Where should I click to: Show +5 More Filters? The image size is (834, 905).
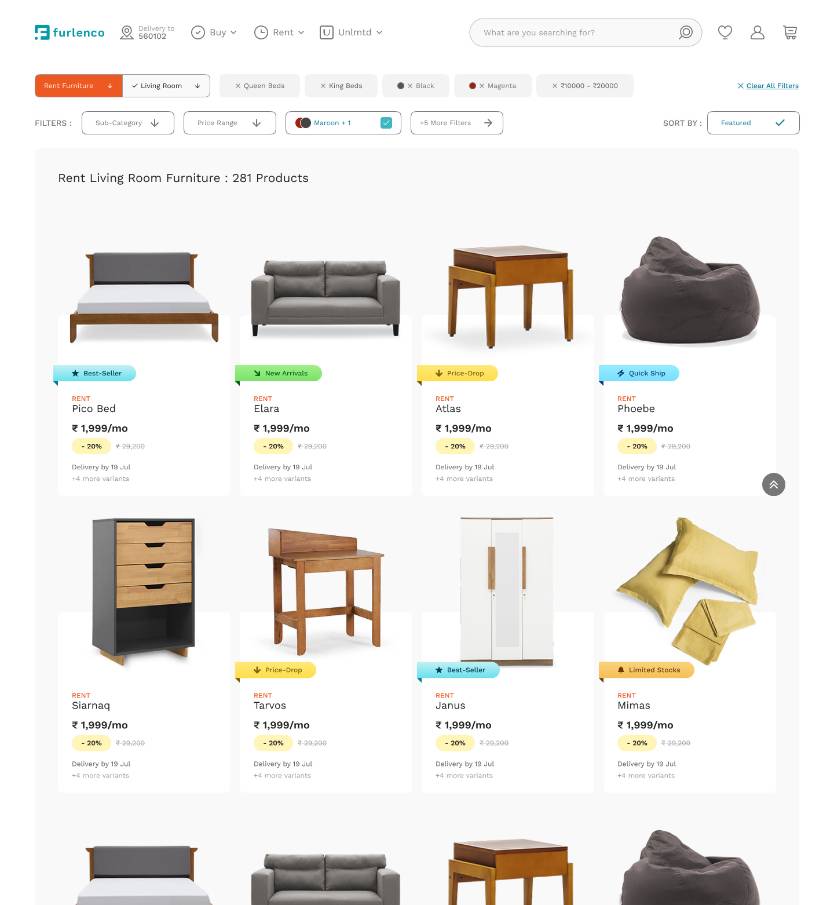click(457, 123)
